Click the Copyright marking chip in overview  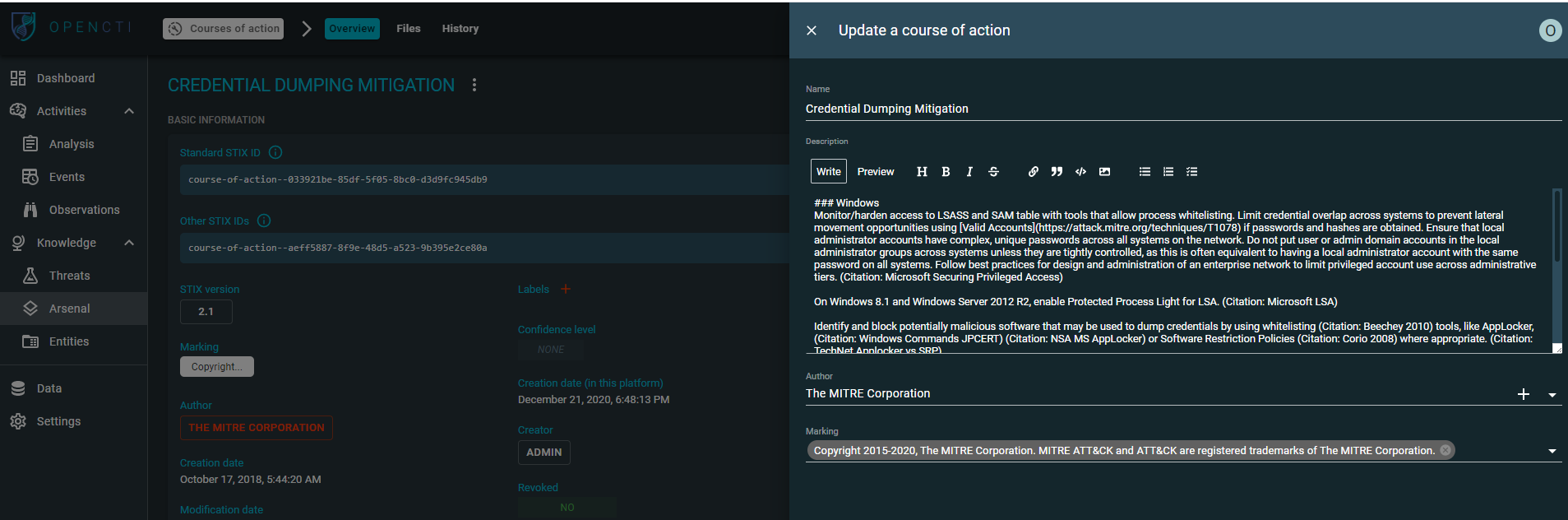pos(217,367)
